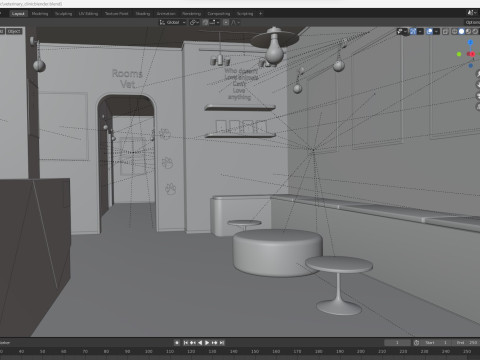Click the End frame field
The height and width of the screenshot is (360, 480).
tap(466, 343)
